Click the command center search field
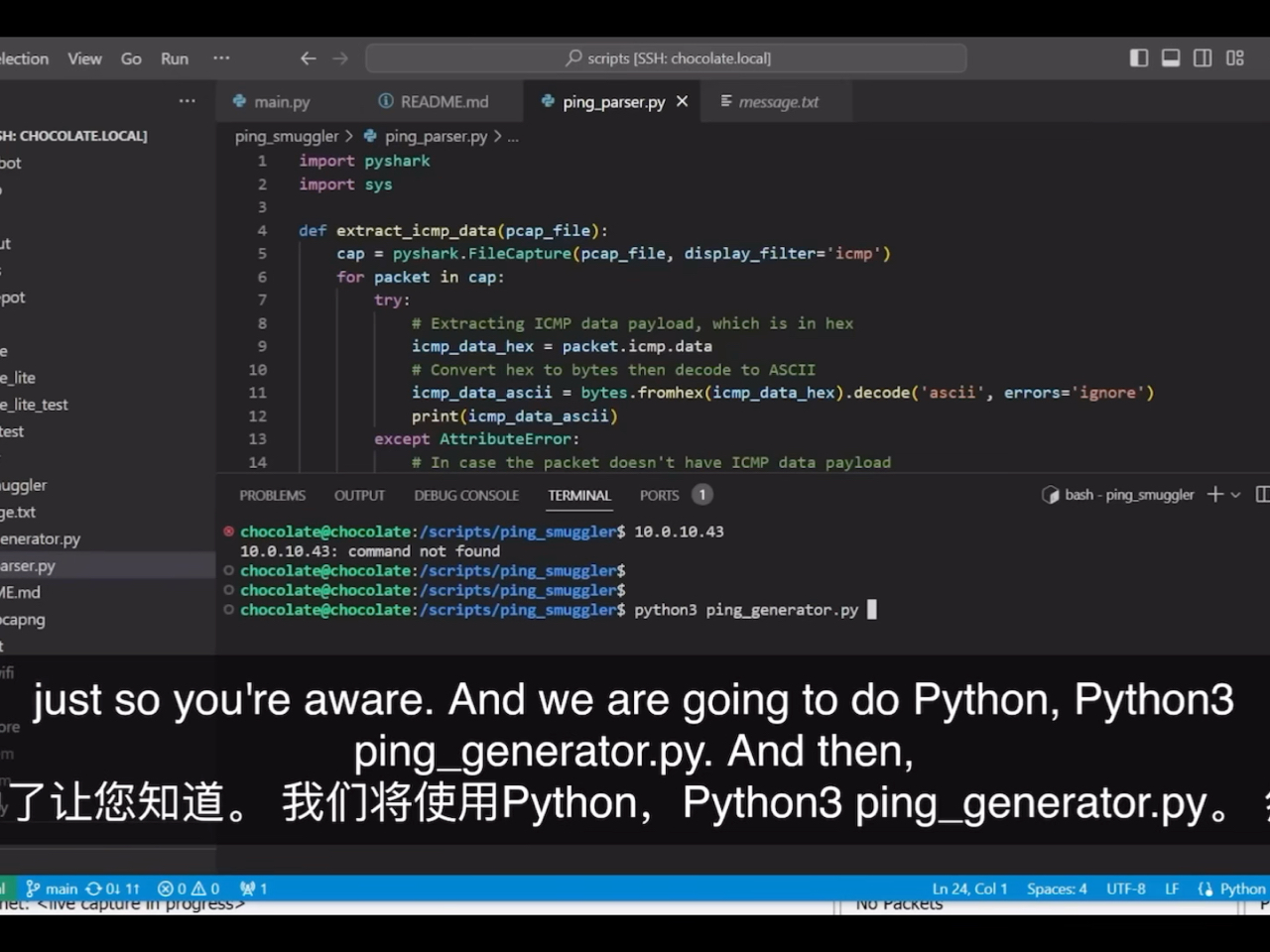 666,58
